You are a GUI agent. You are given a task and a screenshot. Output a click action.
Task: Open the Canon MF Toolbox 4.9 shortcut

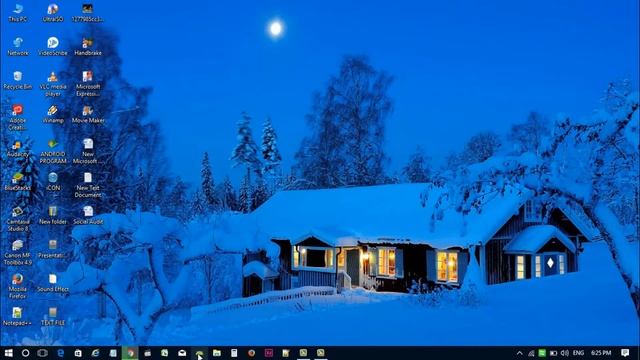click(x=18, y=253)
